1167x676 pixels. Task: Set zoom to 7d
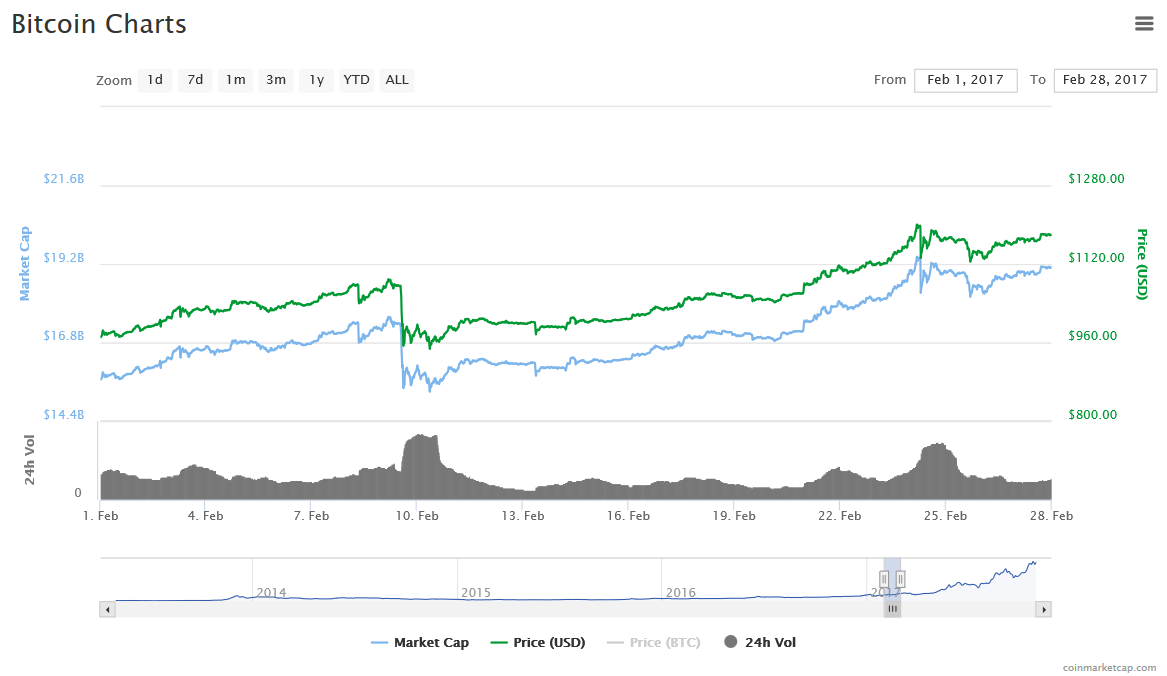coord(195,80)
